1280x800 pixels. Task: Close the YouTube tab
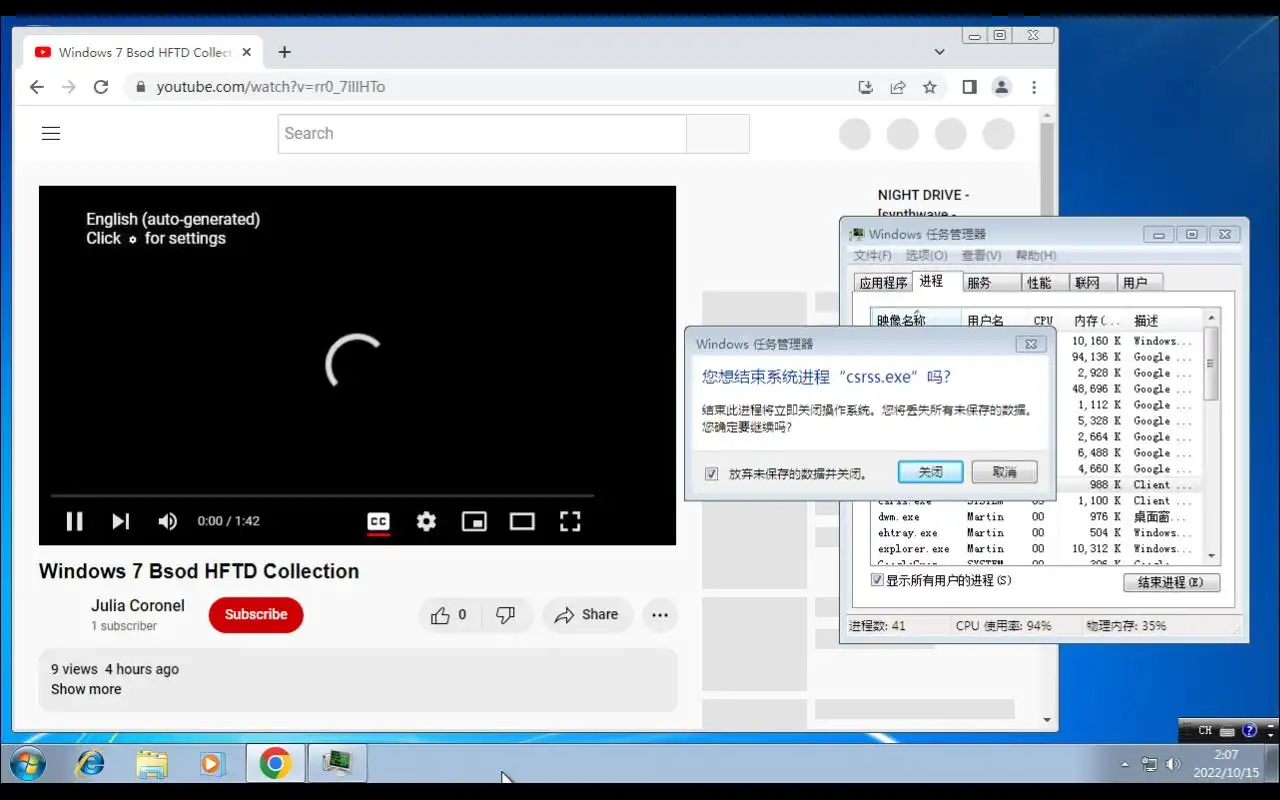[x=247, y=52]
